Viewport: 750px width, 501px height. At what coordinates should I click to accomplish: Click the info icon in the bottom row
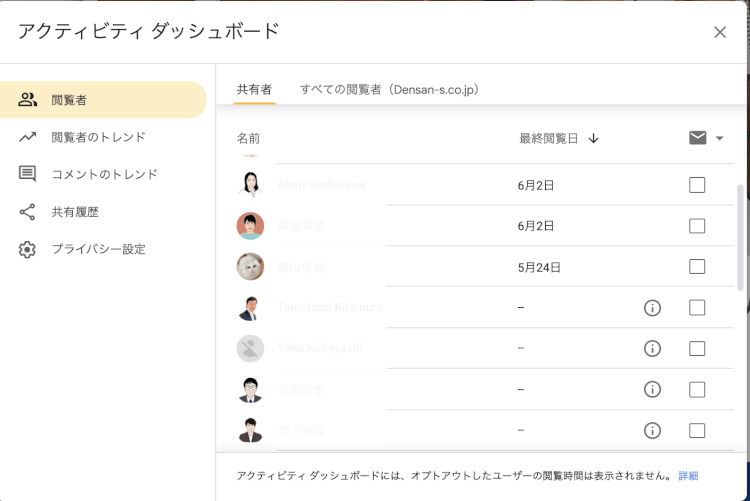coord(652,431)
